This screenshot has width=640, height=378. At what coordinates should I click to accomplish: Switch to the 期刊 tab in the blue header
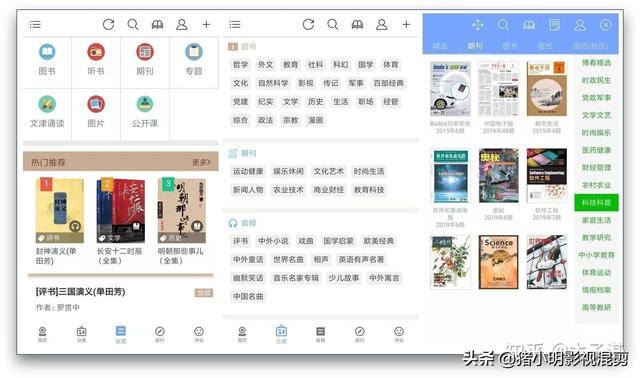(x=475, y=46)
